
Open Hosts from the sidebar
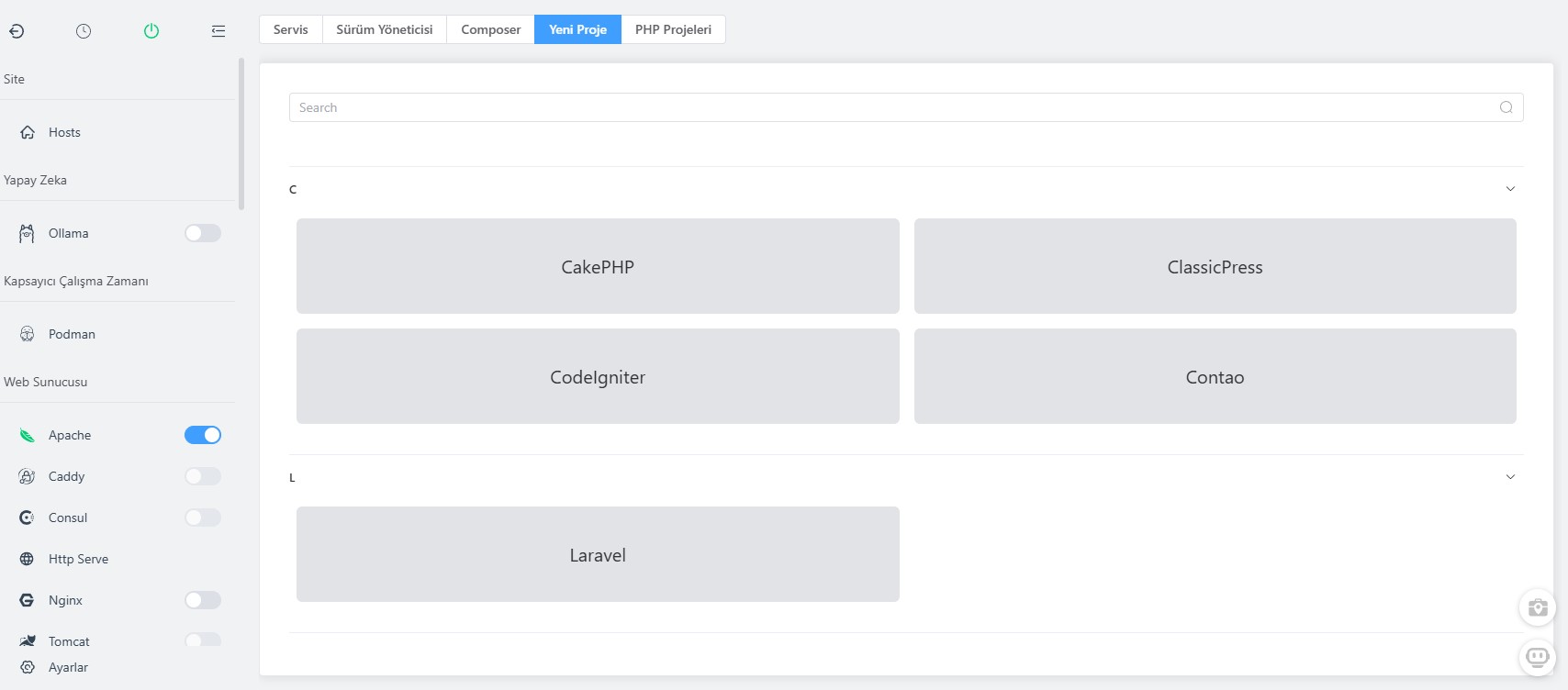coord(64,132)
